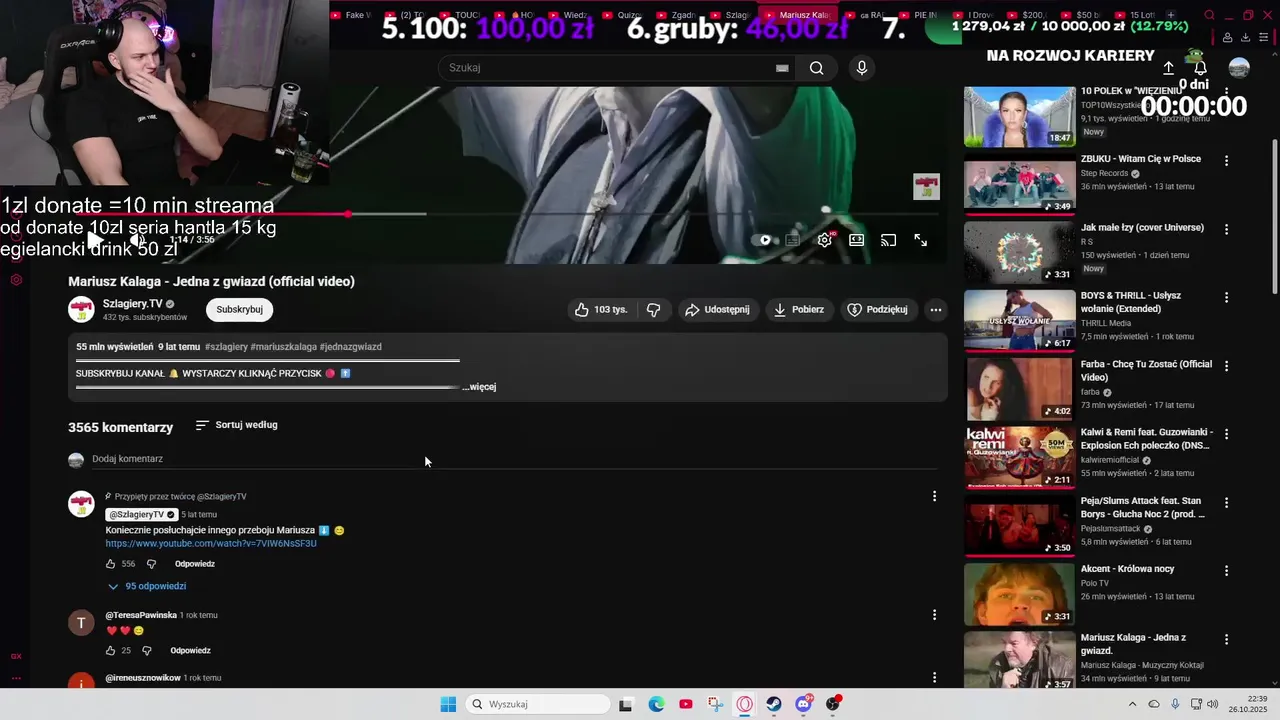Open options menu for pinned comment
The image size is (1280, 720).
click(x=935, y=496)
